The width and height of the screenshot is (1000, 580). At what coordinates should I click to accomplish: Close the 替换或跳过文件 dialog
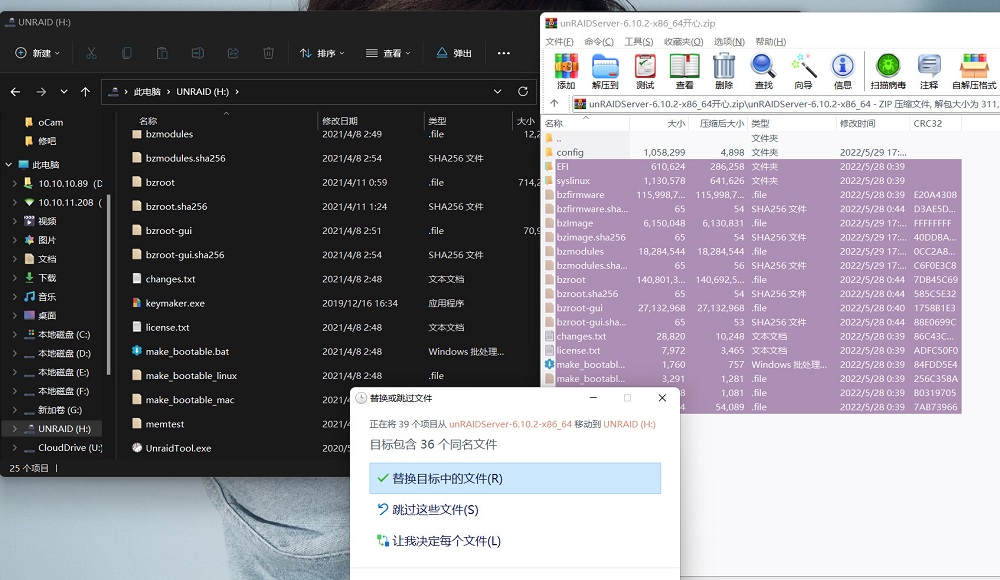pos(662,398)
